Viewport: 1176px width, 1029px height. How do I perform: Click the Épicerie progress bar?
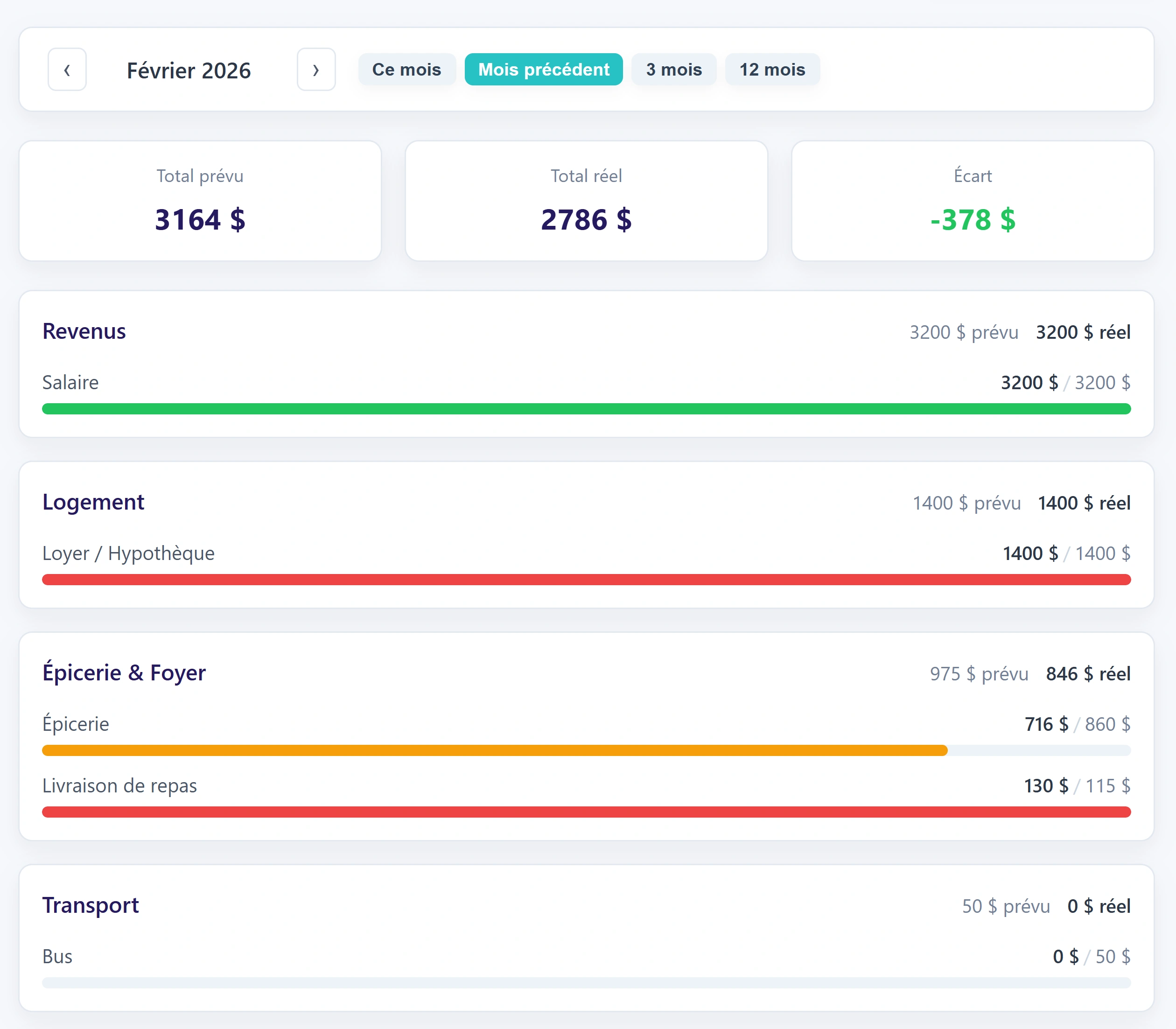tap(494, 750)
